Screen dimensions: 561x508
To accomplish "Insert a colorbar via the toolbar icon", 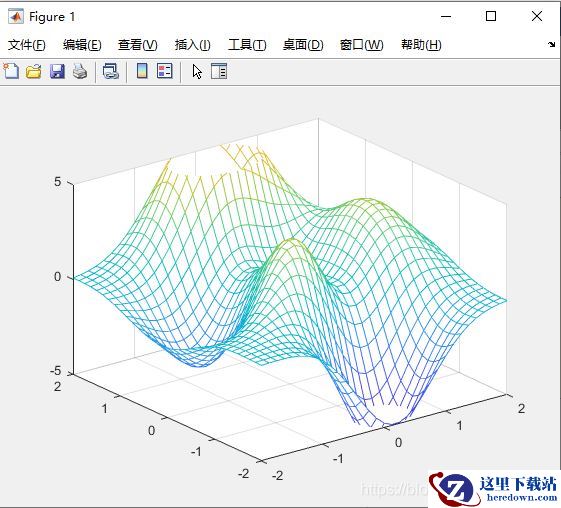I will [x=142, y=71].
